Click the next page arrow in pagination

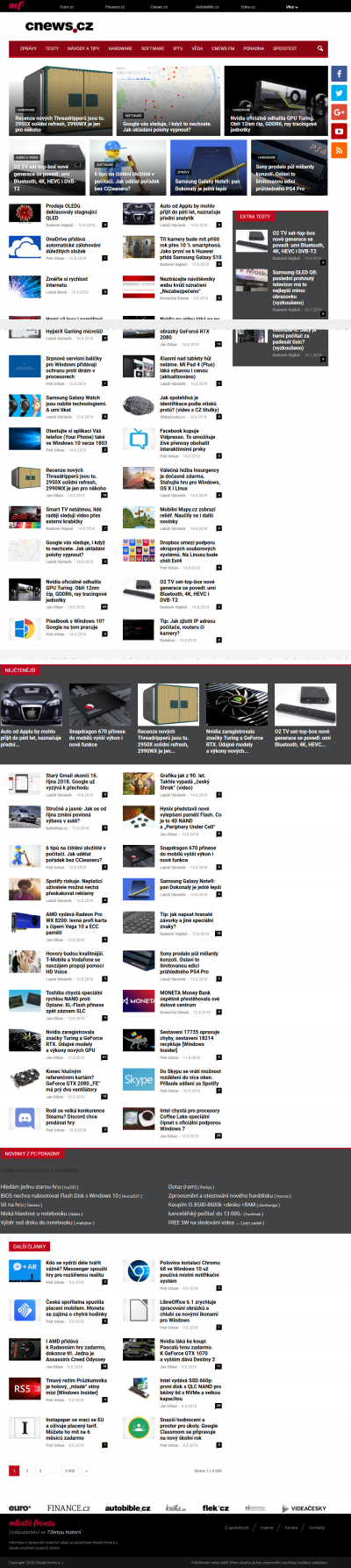coord(84,1470)
